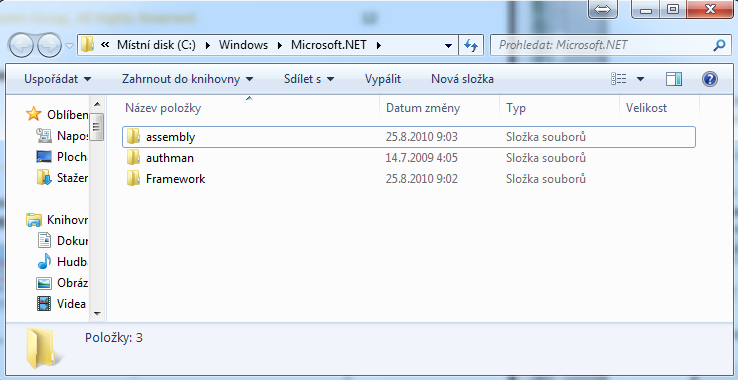Click the Videa label in sidebar
This screenshot has height=380, width=738.
pyautogui.click(x=71, y=304)
